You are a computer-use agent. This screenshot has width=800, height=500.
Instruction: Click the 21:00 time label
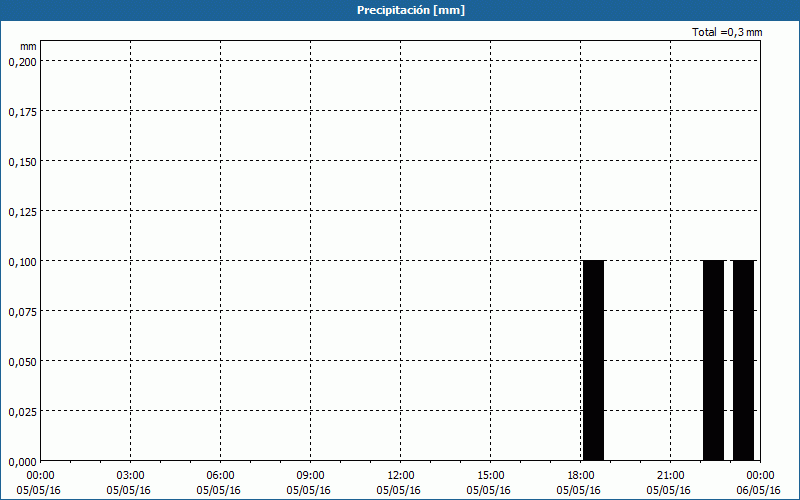click(670, 476)
